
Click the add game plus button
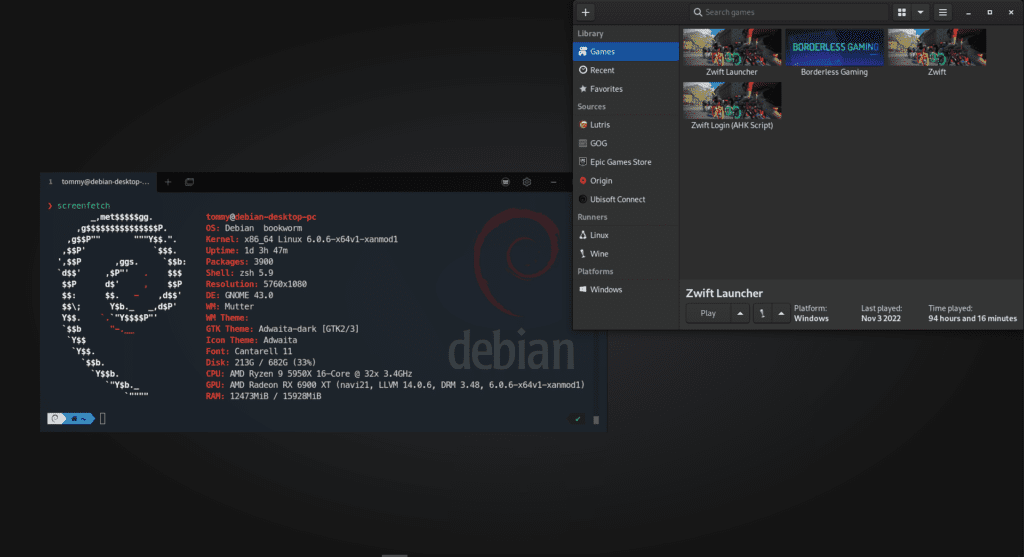pyautogui.click(x=586, y=12)
